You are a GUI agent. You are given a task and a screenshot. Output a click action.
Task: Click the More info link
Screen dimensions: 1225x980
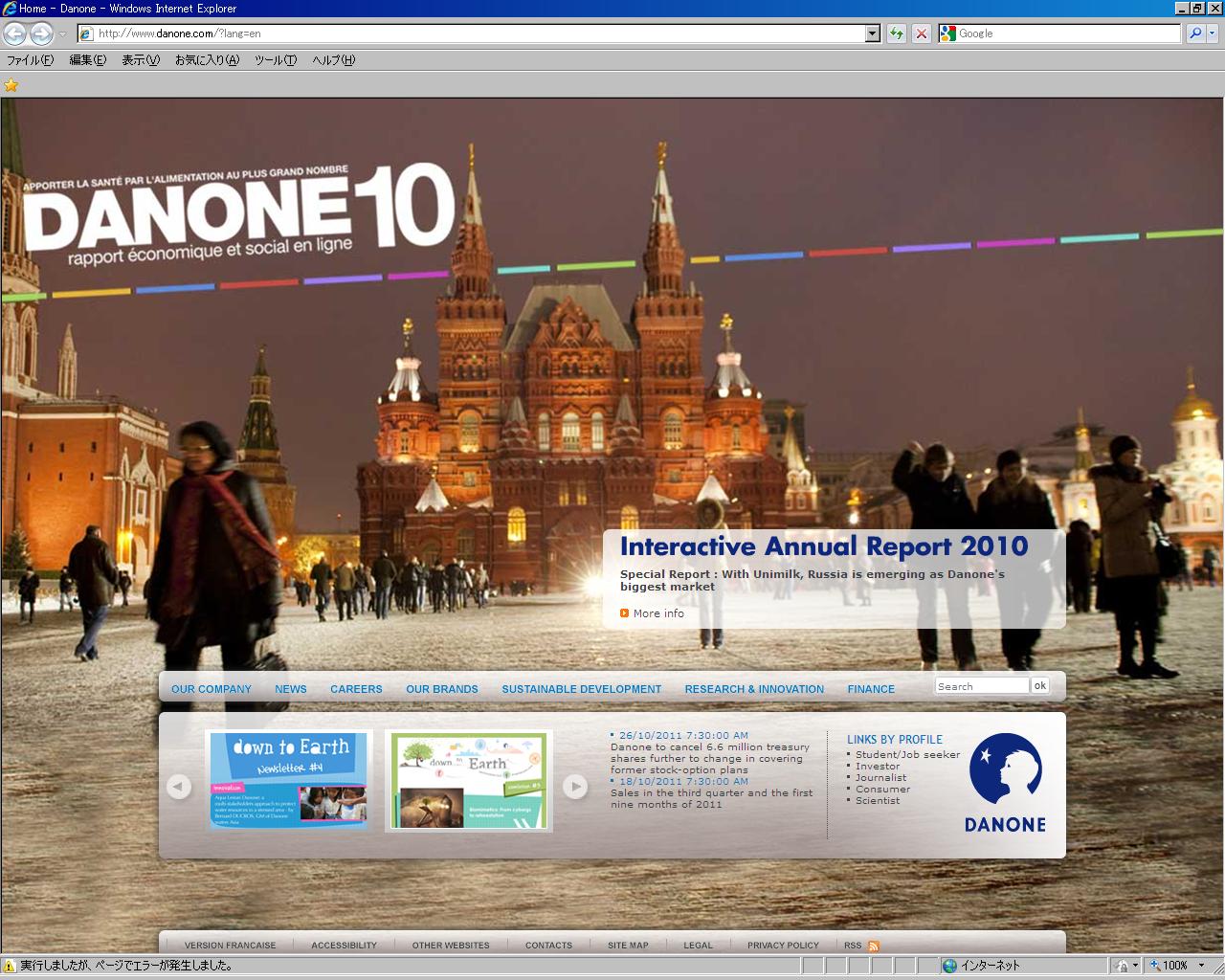pyautogui.click(x=658, y=613)
